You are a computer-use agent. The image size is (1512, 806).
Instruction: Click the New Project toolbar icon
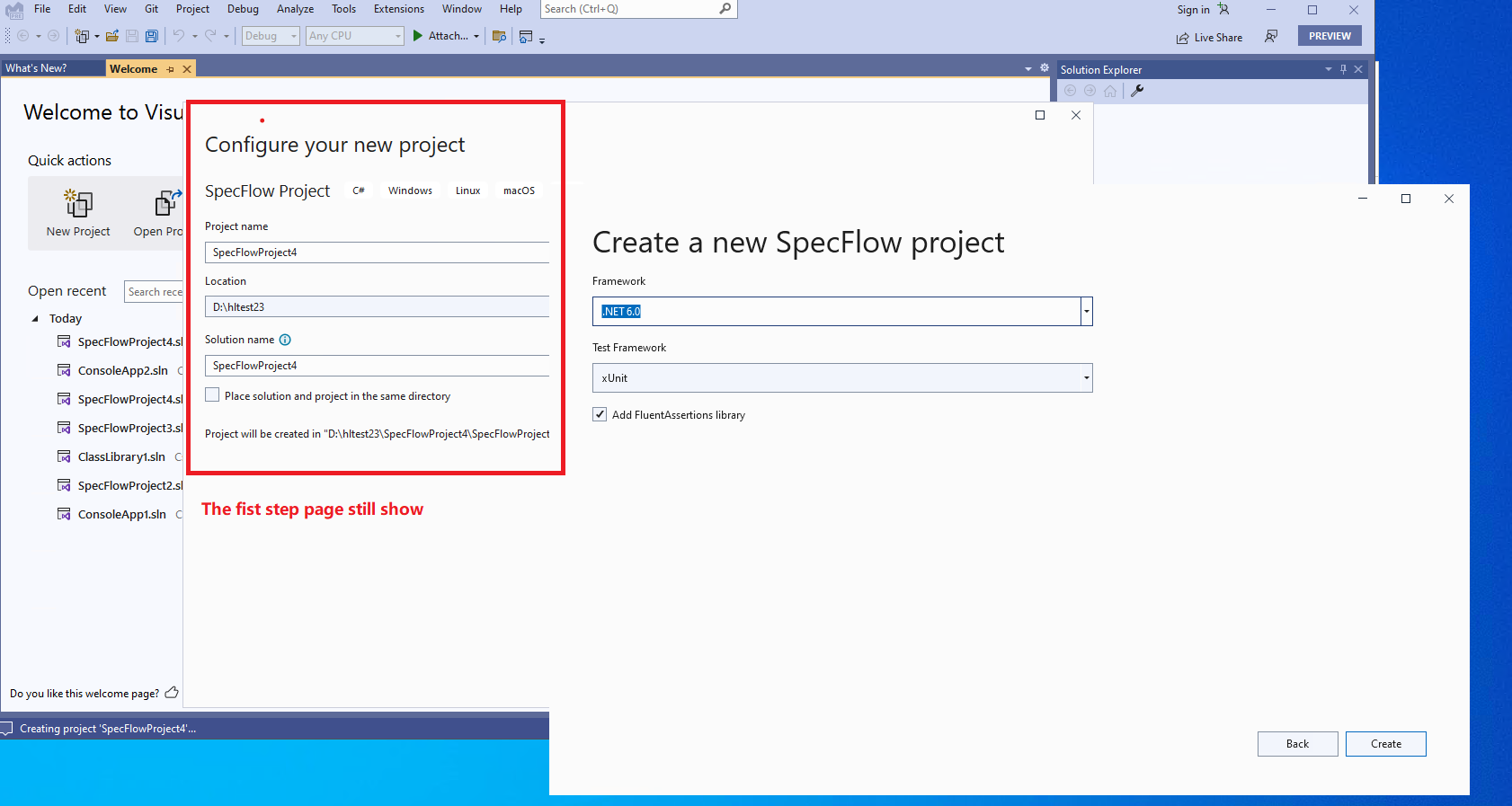82,36
